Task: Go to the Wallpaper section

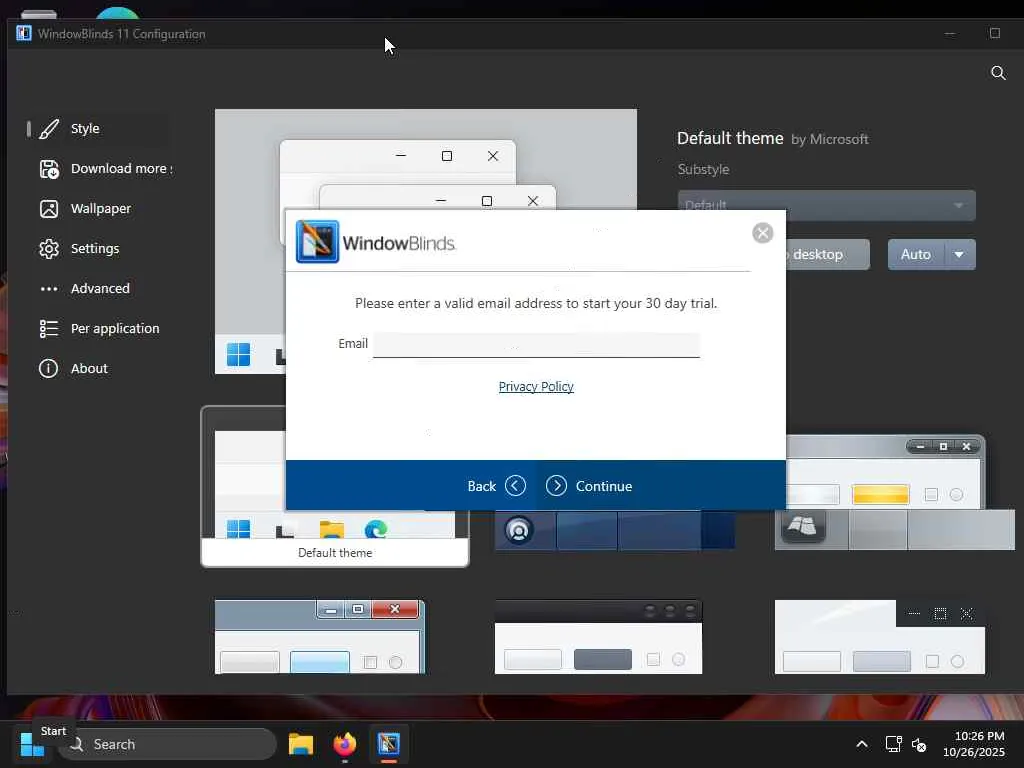Action: click(98, 208)
